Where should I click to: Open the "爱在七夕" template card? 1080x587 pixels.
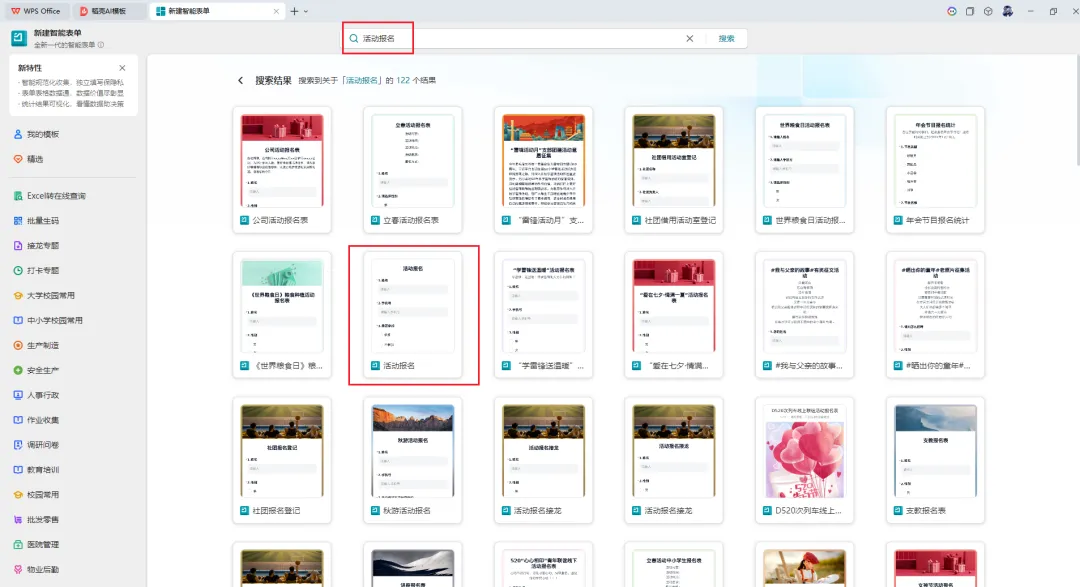pyautogui.click(x=674, y=315)
